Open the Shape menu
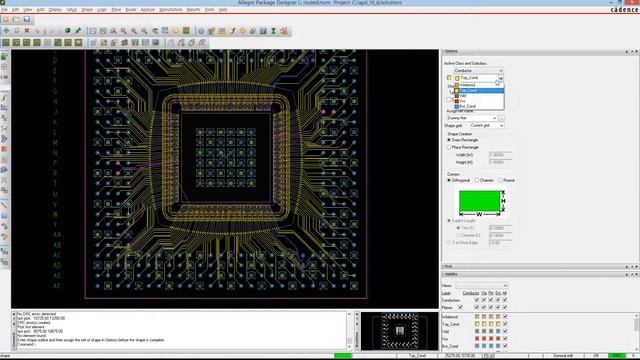The width and height of the screenshot is (640, 360). pos(87,9)
